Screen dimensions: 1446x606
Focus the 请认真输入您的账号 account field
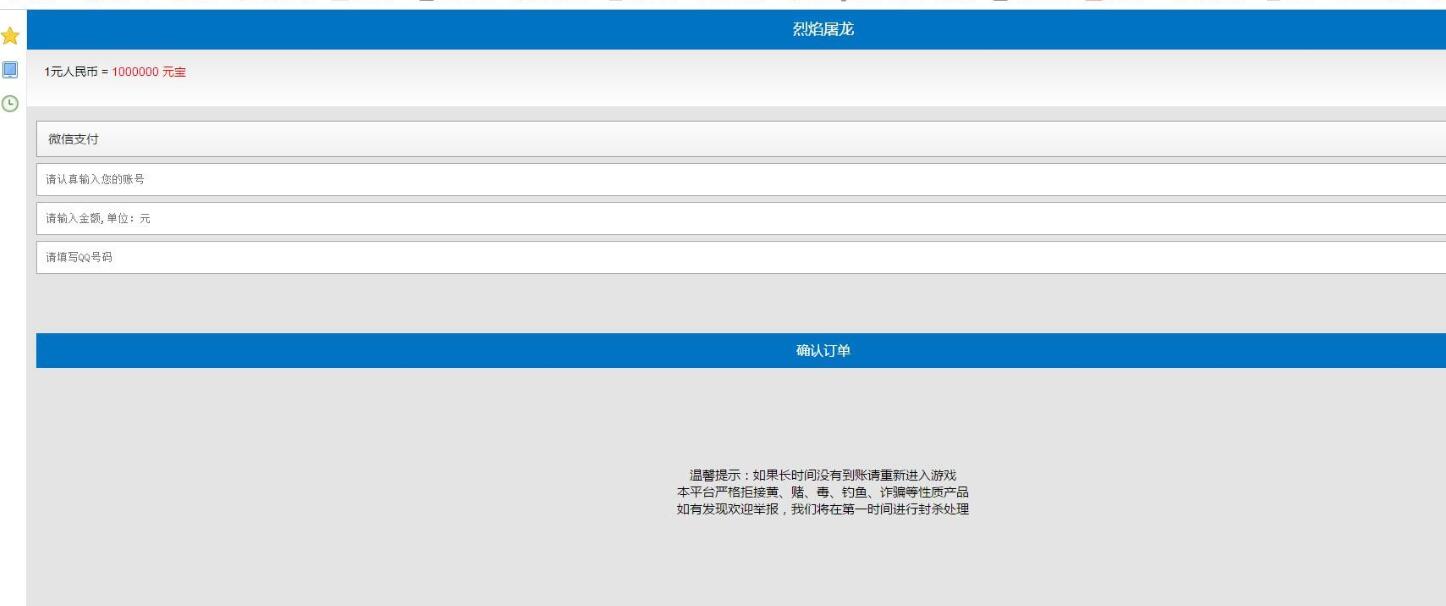[740, 179]
